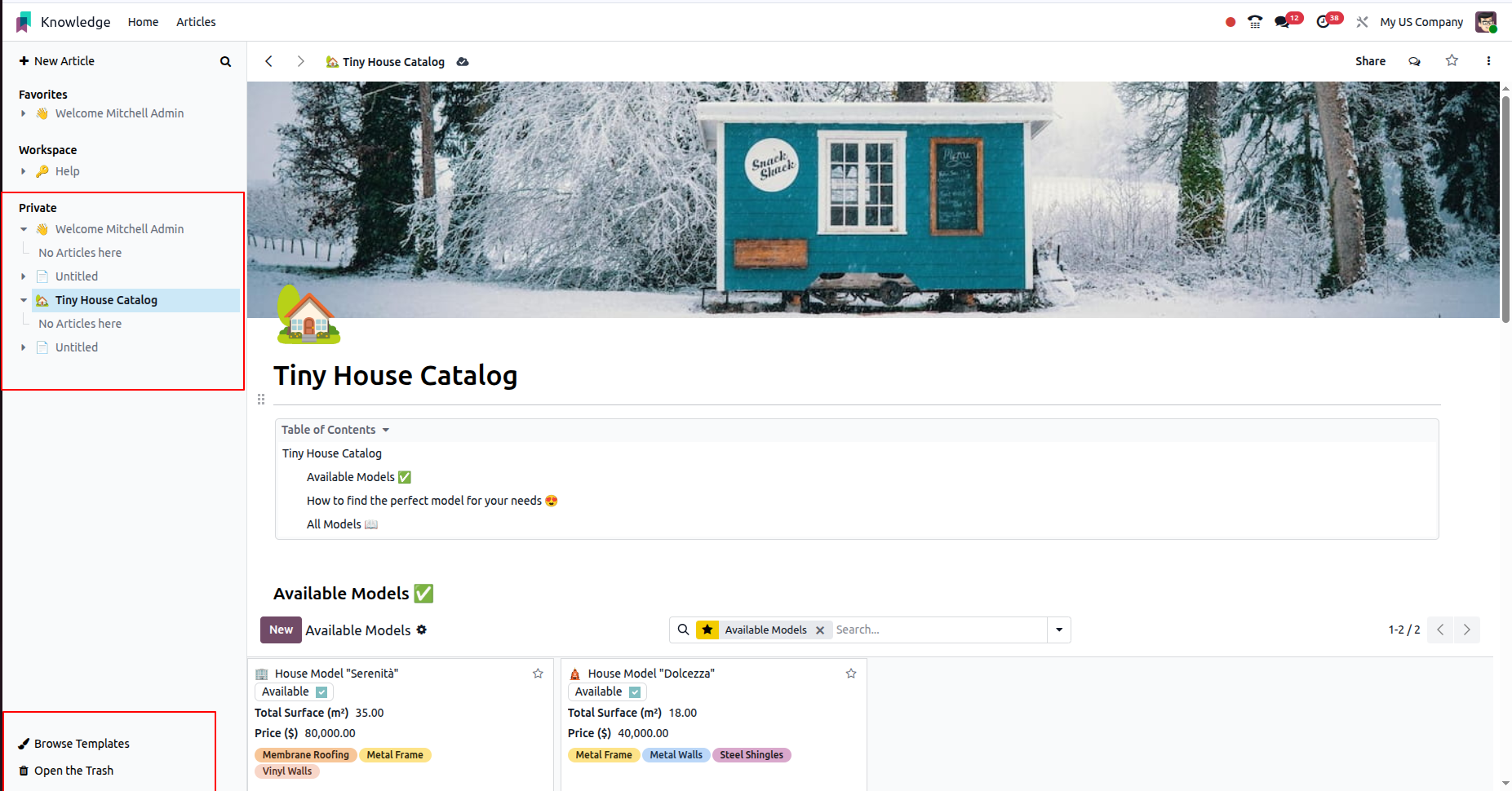Star the House Model "Serenità" card
Viewport: 1512px width, 791px height.
pos(538,674)
